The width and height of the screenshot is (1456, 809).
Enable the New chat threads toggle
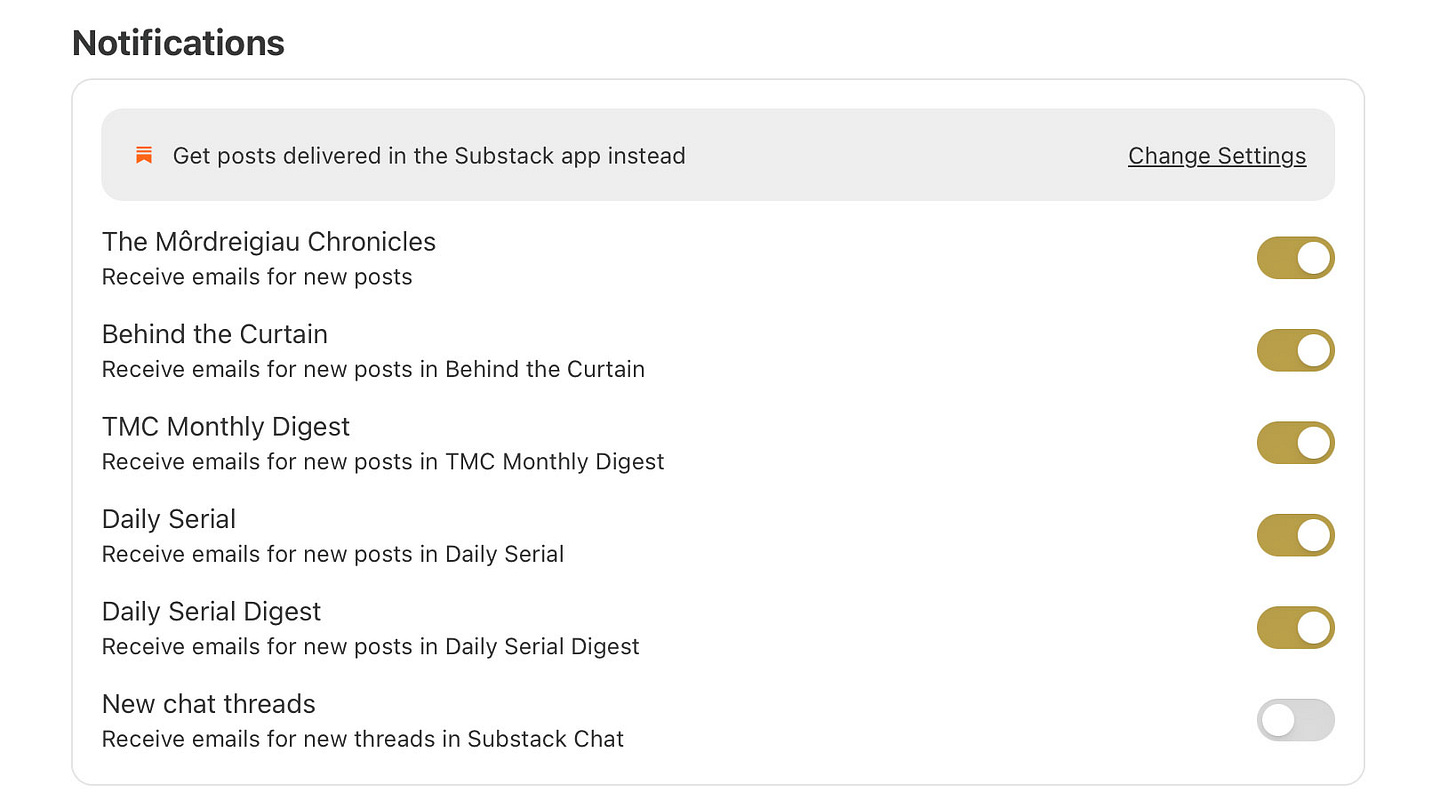pos(1296,720)
